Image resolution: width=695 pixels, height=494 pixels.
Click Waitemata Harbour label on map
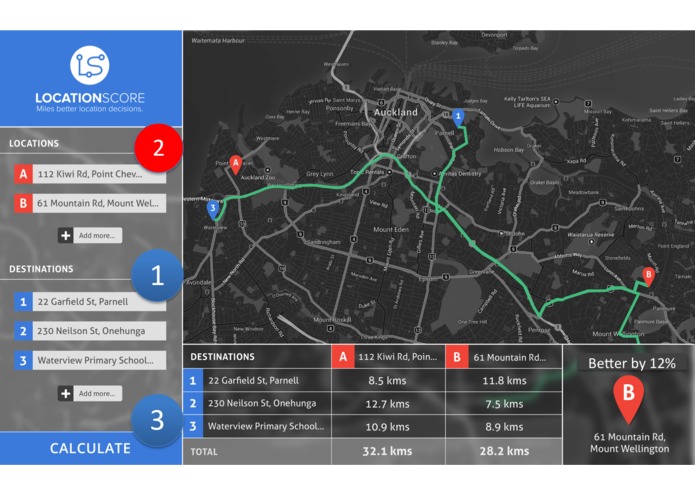pyautogui.click(x=218, y=40)
